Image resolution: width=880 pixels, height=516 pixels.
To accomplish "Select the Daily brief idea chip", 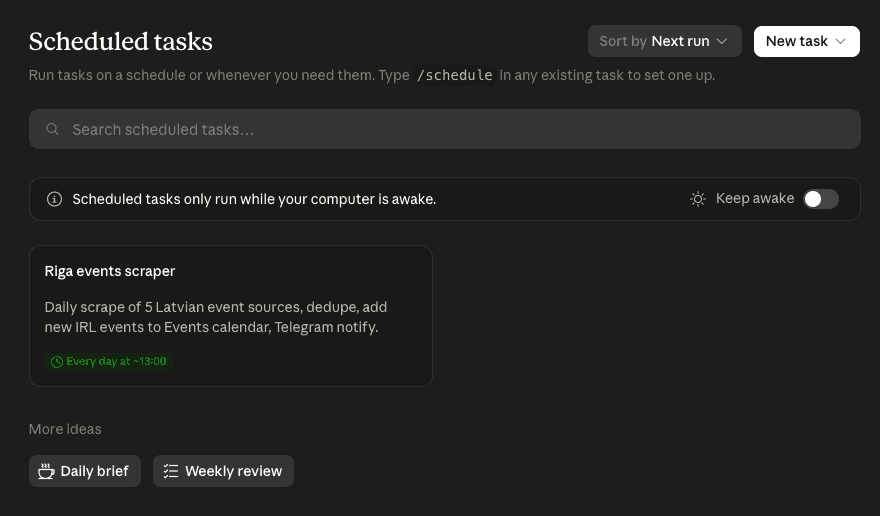I will [x=85, y=471].
